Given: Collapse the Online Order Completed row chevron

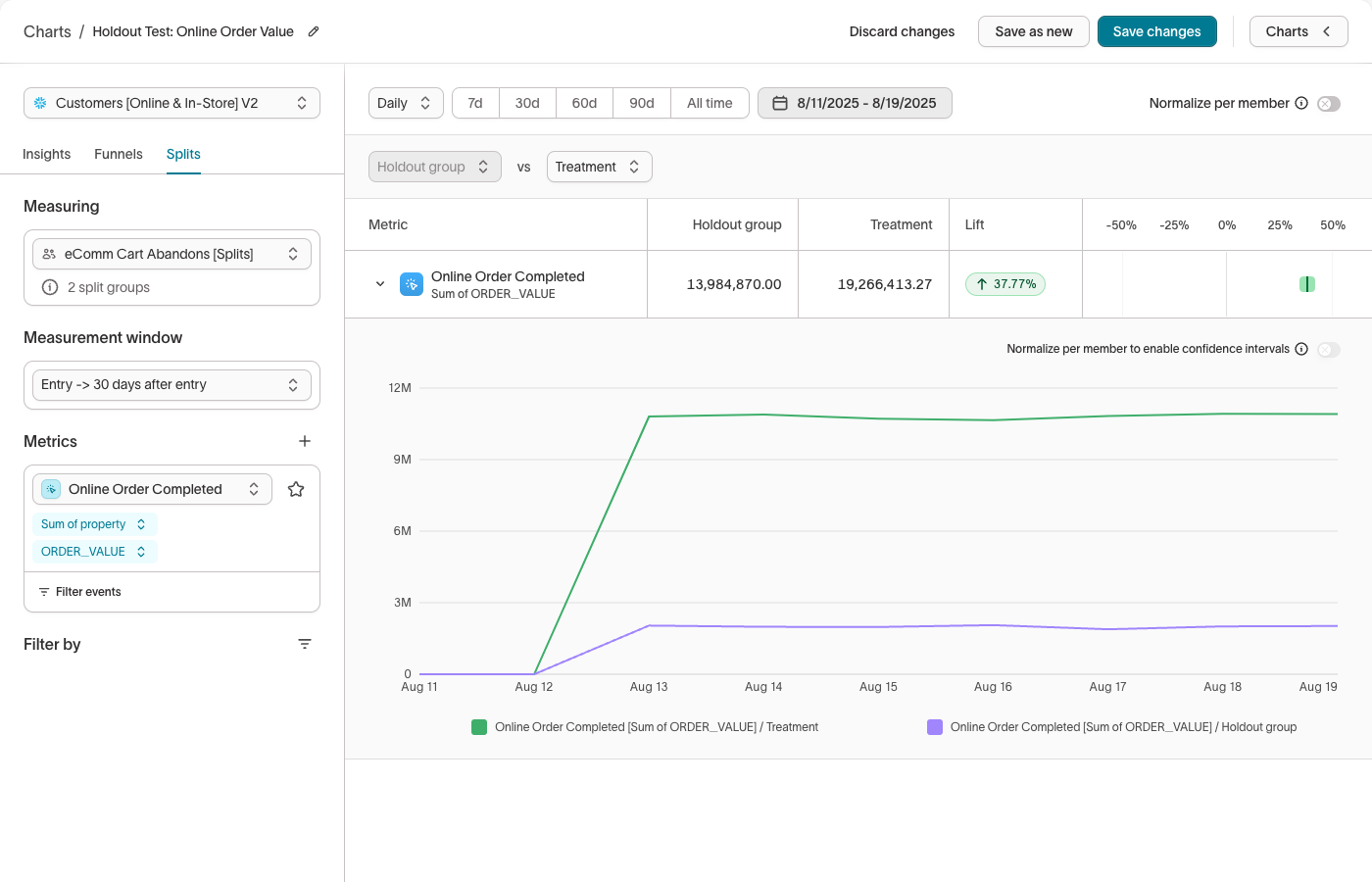Looking at the screenshot, I should (380, 284).
